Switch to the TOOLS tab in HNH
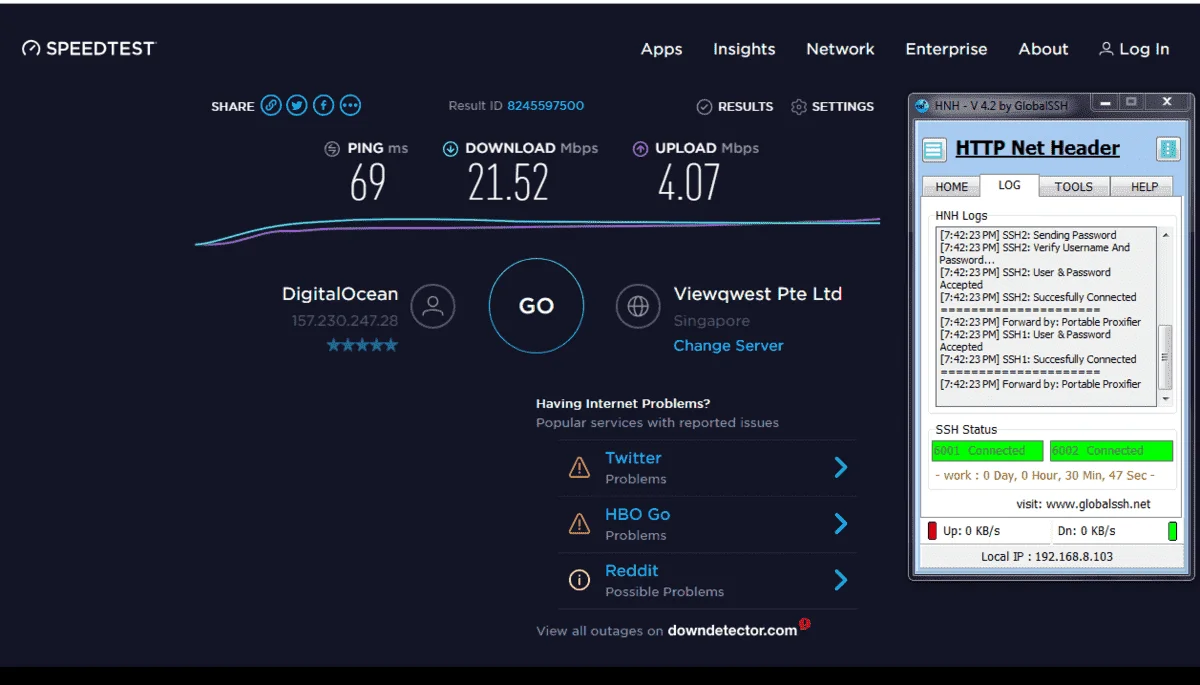The width and height of the screenshot is (1200, 685). tap(1074, 187)
